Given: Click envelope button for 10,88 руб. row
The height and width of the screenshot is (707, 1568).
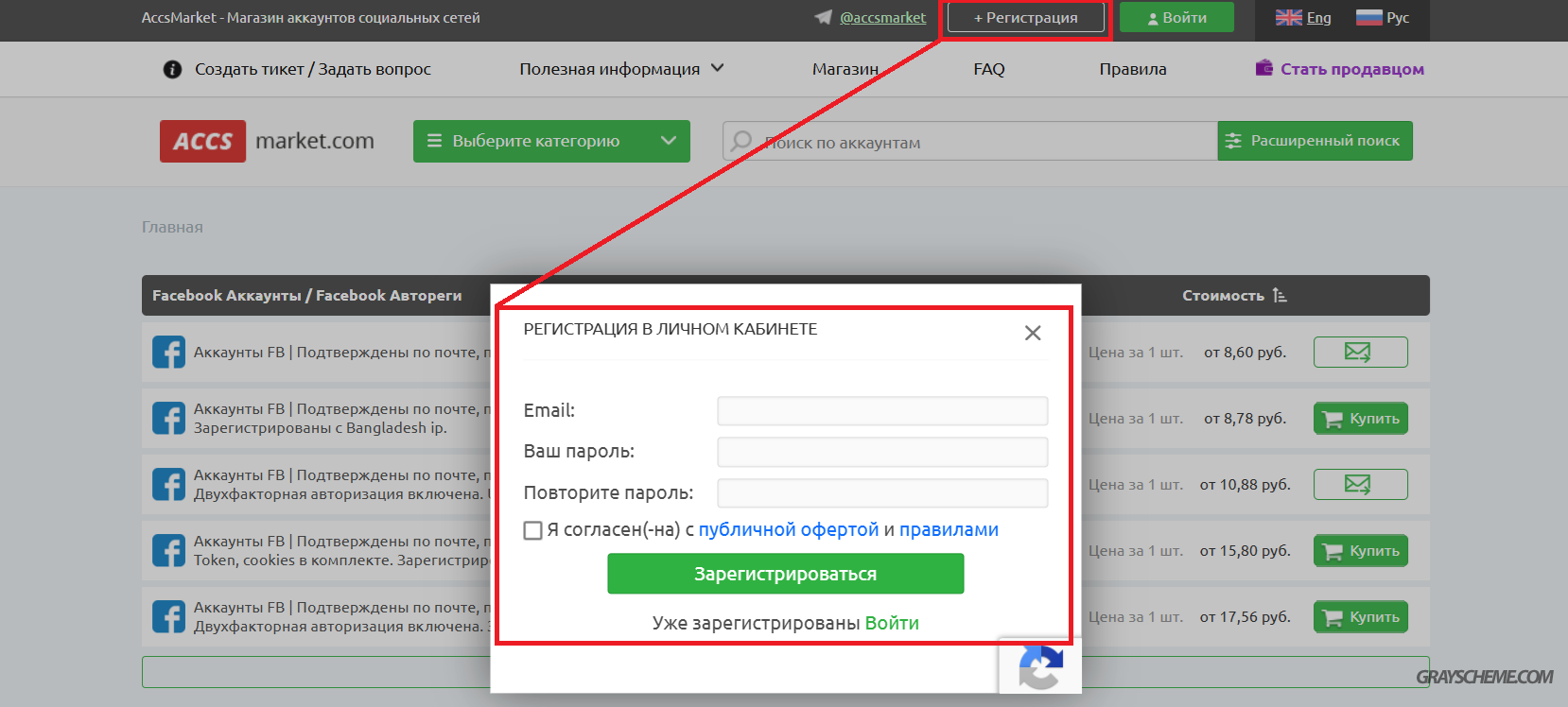Looking at the screenshot, I should 1360,485.
